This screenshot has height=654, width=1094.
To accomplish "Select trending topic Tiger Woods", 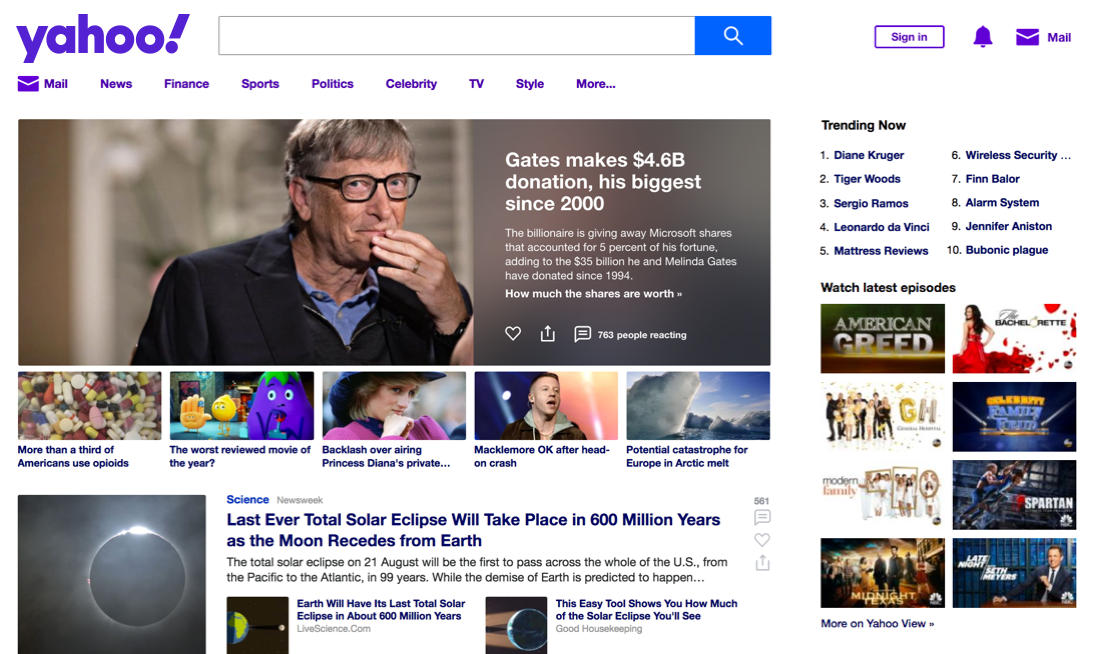I will pyautogui.click(x=867, y=179).
